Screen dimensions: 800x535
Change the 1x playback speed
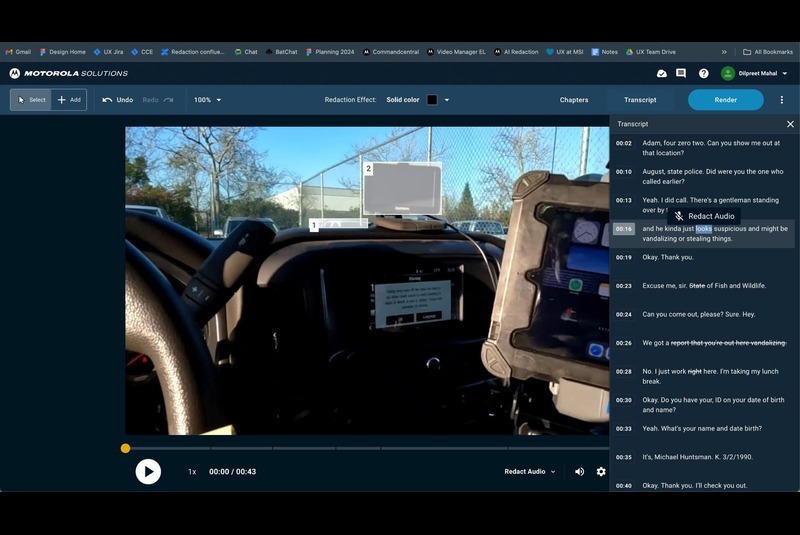(192, 472)
